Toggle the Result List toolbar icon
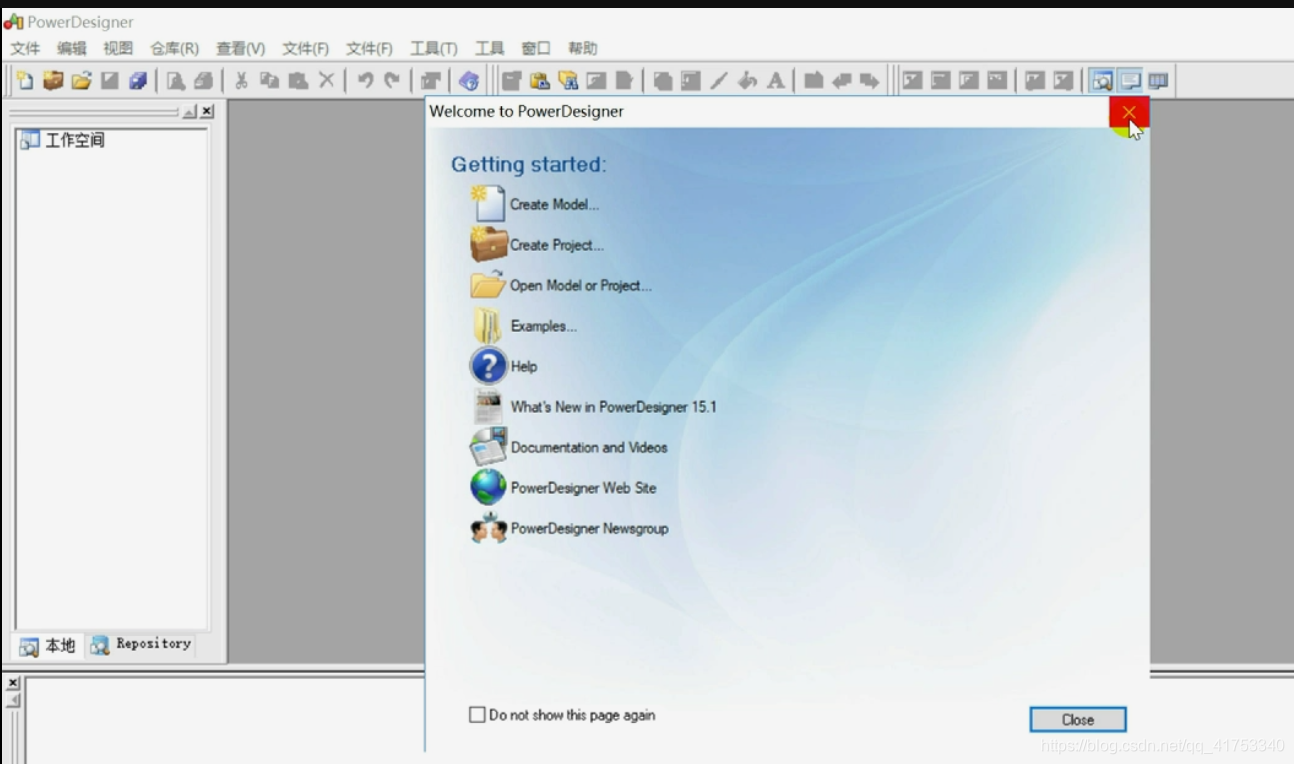 1158,81
